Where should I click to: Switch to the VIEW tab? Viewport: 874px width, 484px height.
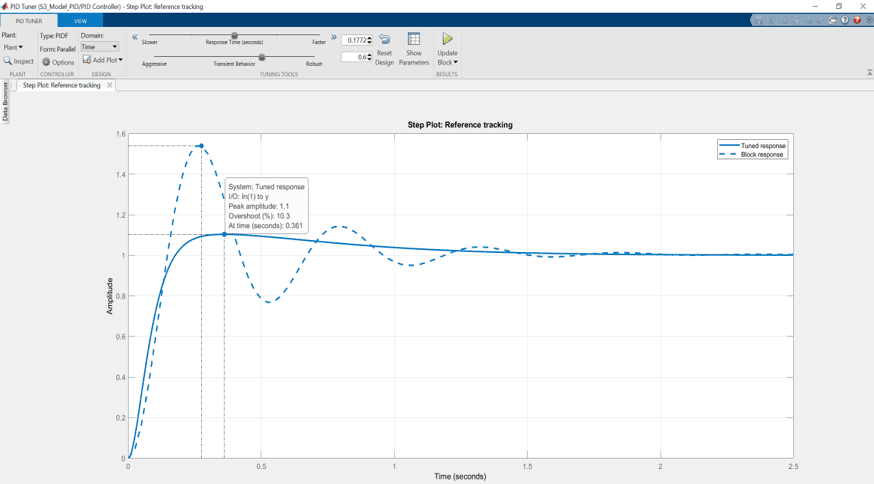click(x=80, y=21)
